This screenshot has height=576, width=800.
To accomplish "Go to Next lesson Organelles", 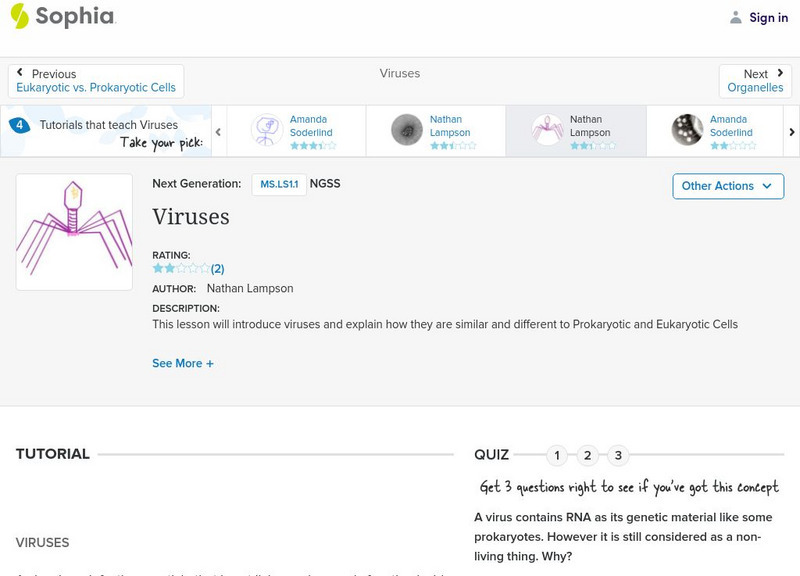I will (755, 81).
